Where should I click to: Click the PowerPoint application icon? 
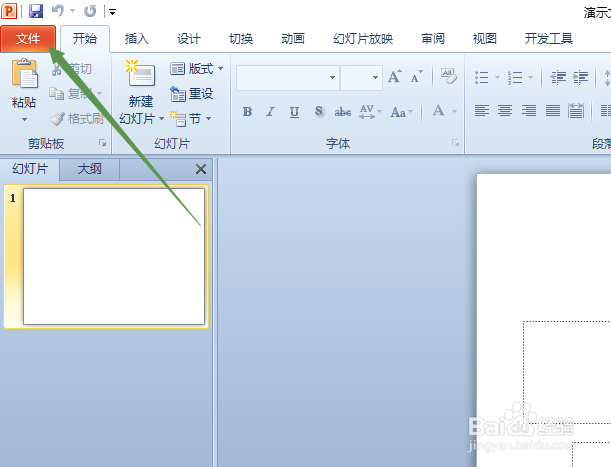(9, 11)
